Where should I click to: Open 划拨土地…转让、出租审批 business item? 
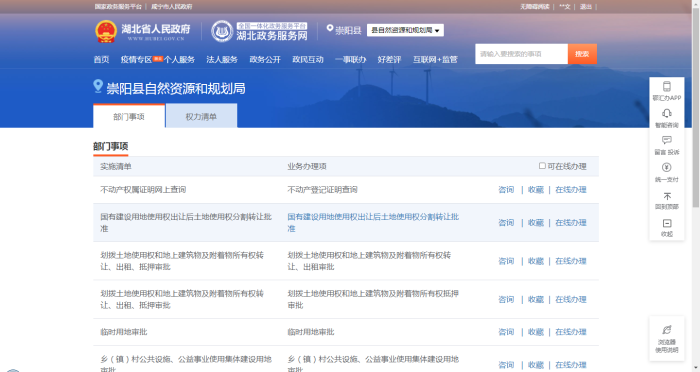coord(369,261)
